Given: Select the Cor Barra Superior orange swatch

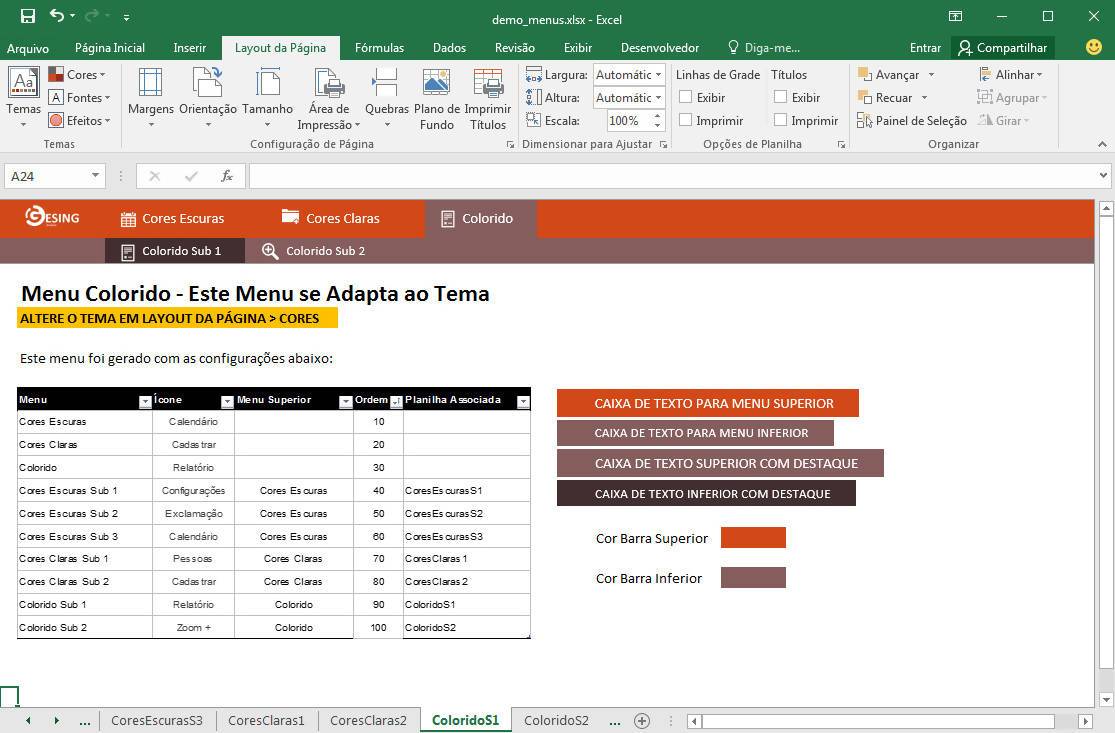Looking at the screenshot, I should point(753,538).
